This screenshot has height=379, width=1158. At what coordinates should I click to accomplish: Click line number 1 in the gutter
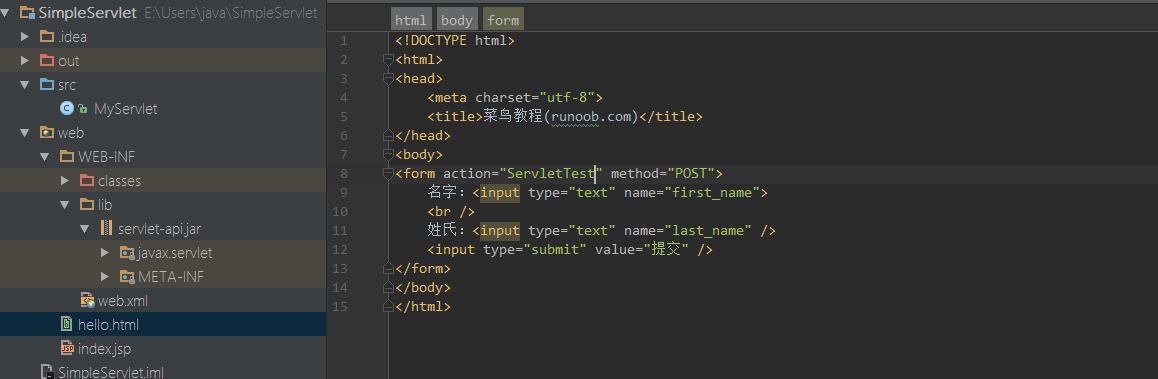pyautogui.click(x=343, y=41)
